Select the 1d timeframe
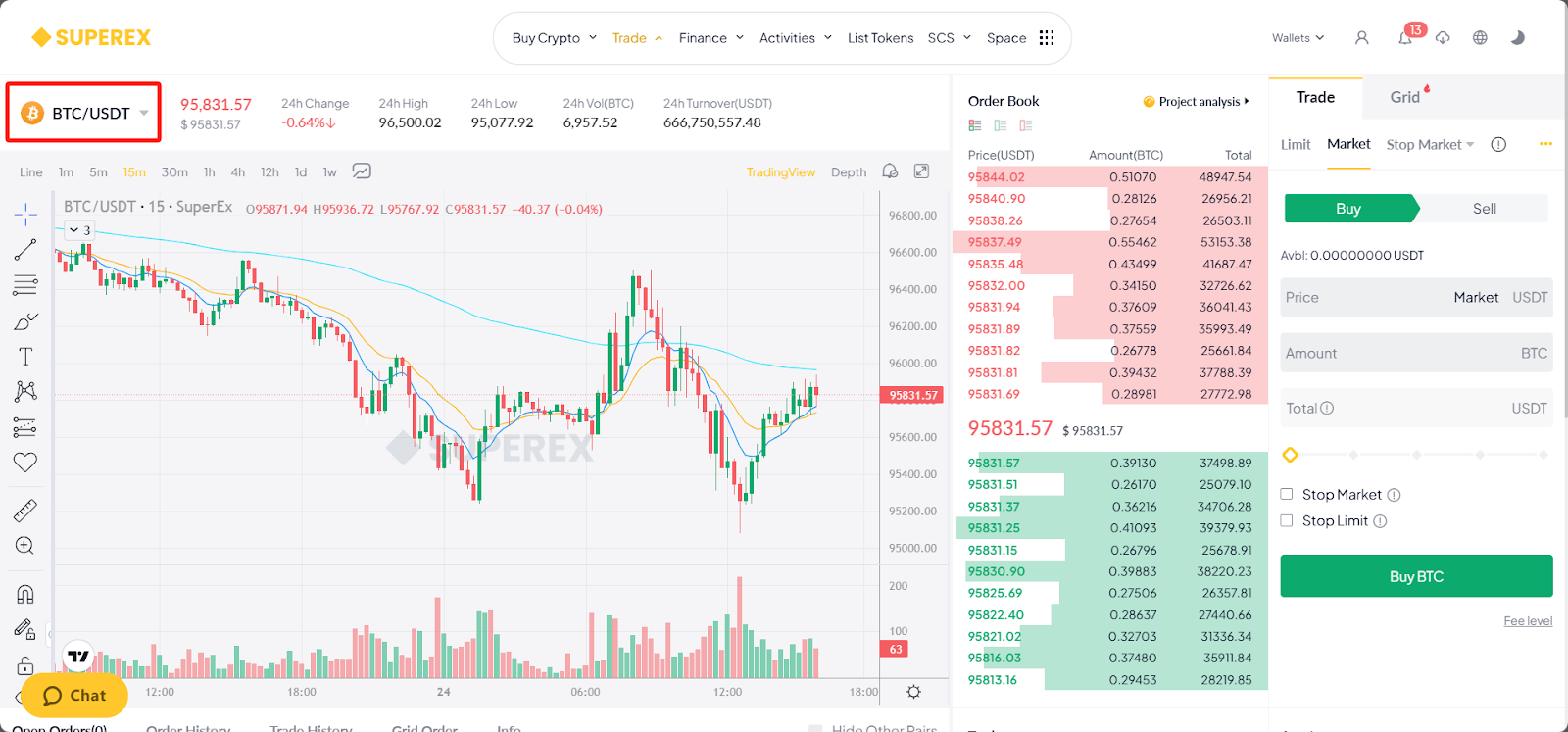Image resolution: width=1568 pixels, height=732 pixels. pyautogui.click(x=301, y=171)
